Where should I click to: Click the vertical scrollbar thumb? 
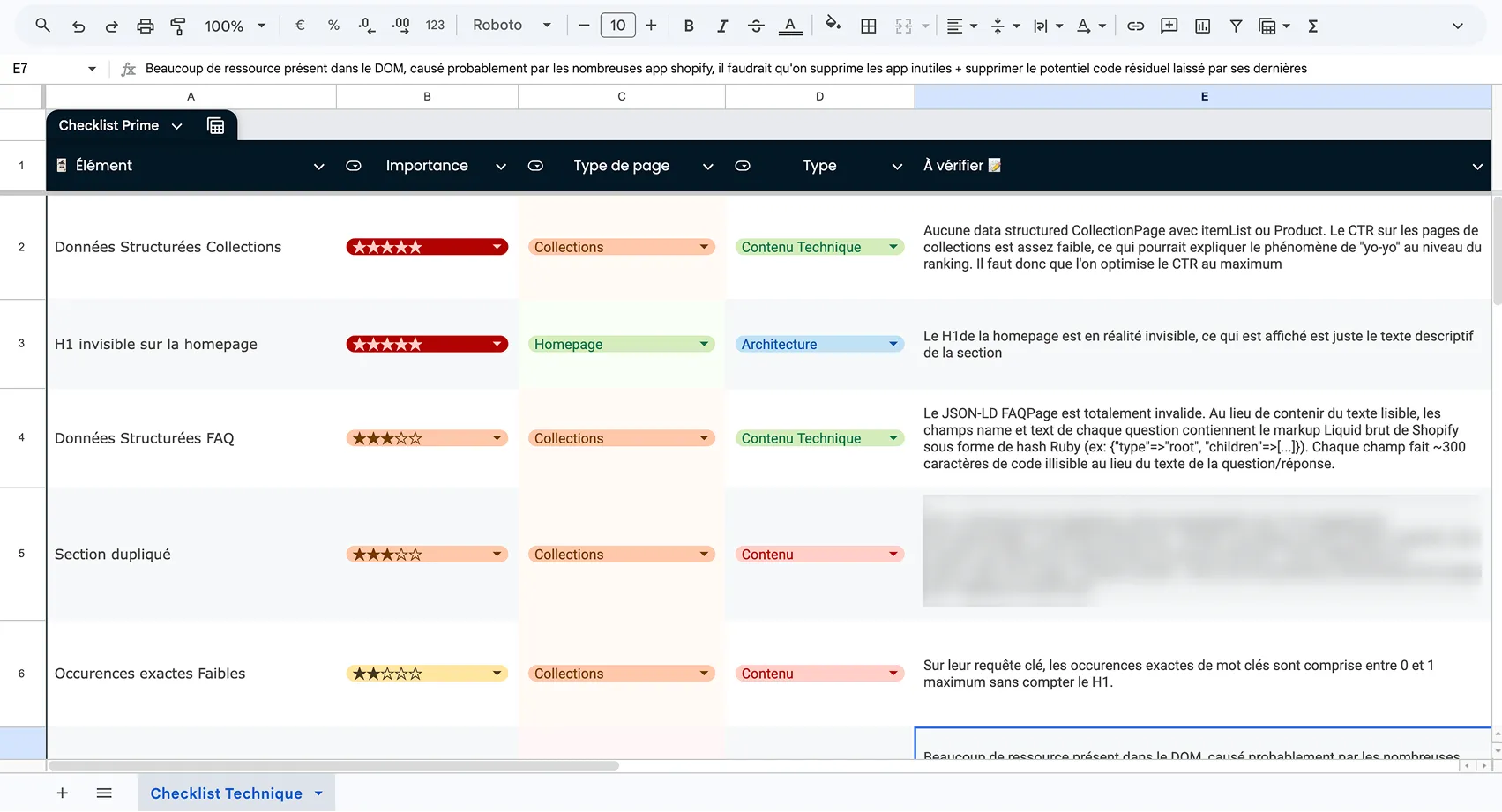tap(1497, 251)
